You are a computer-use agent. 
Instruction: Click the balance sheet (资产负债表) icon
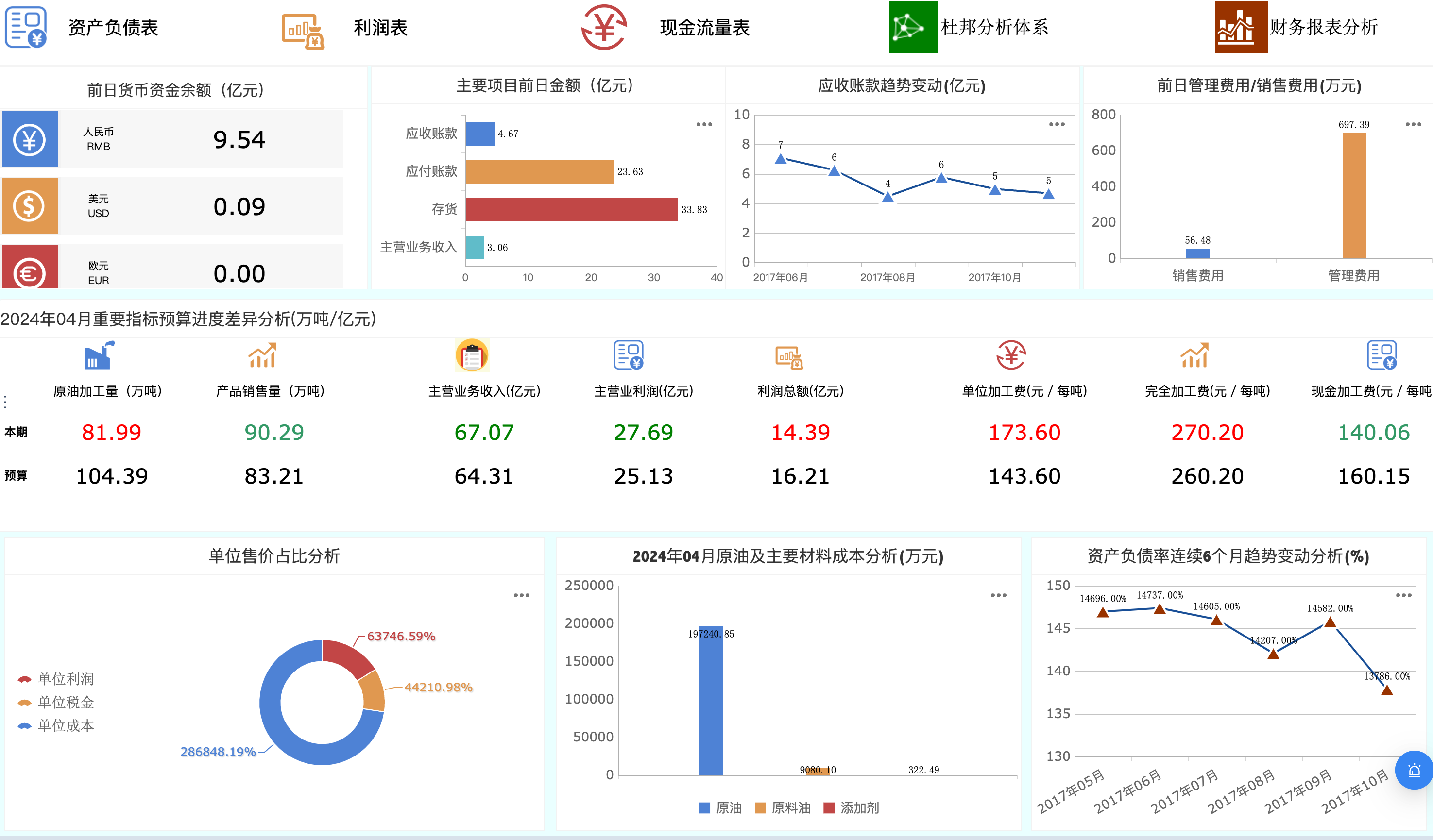click(26, 27)
